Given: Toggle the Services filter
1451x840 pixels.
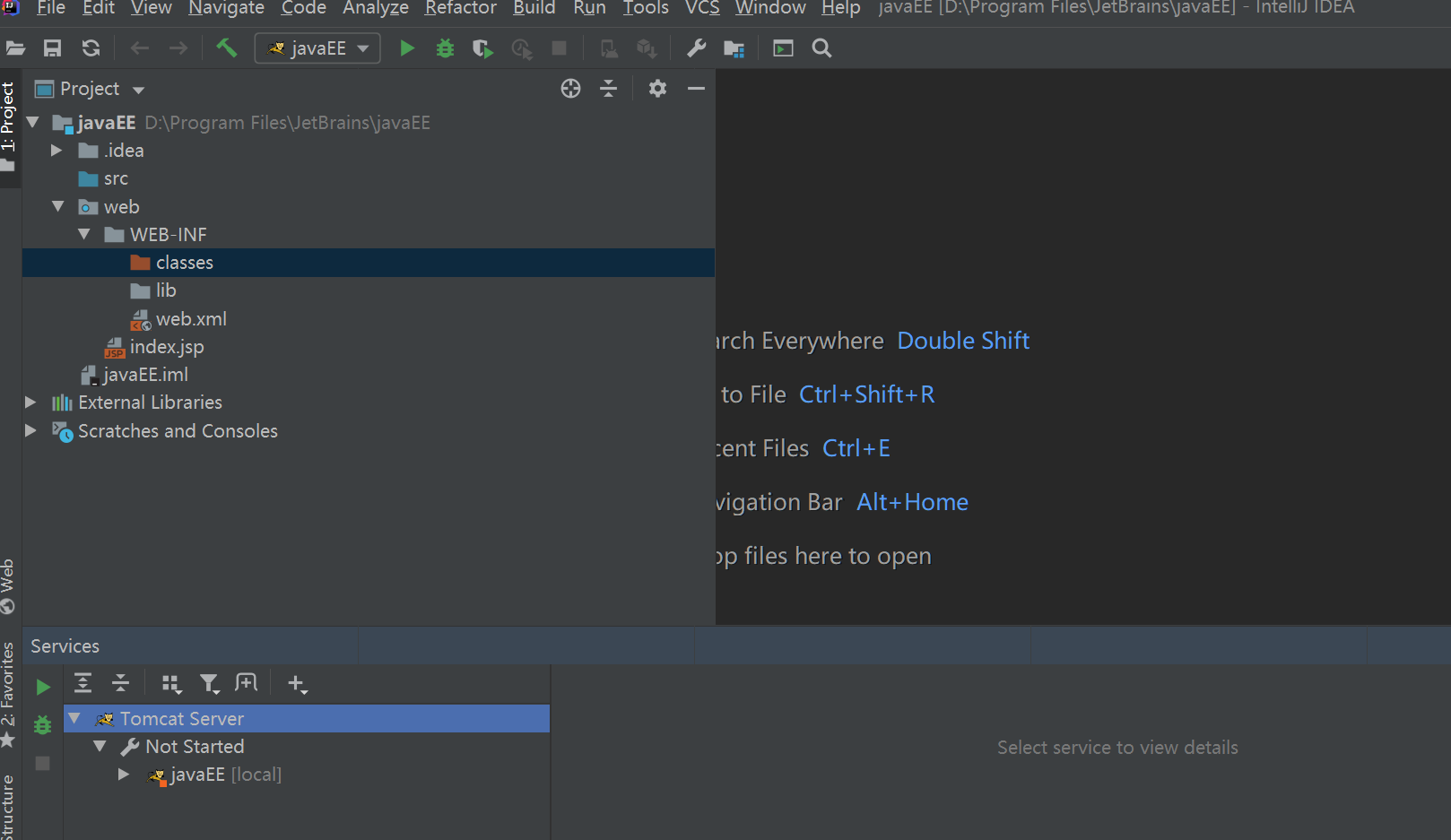Looking at the screenshot, I should click(x=209, y=683).
